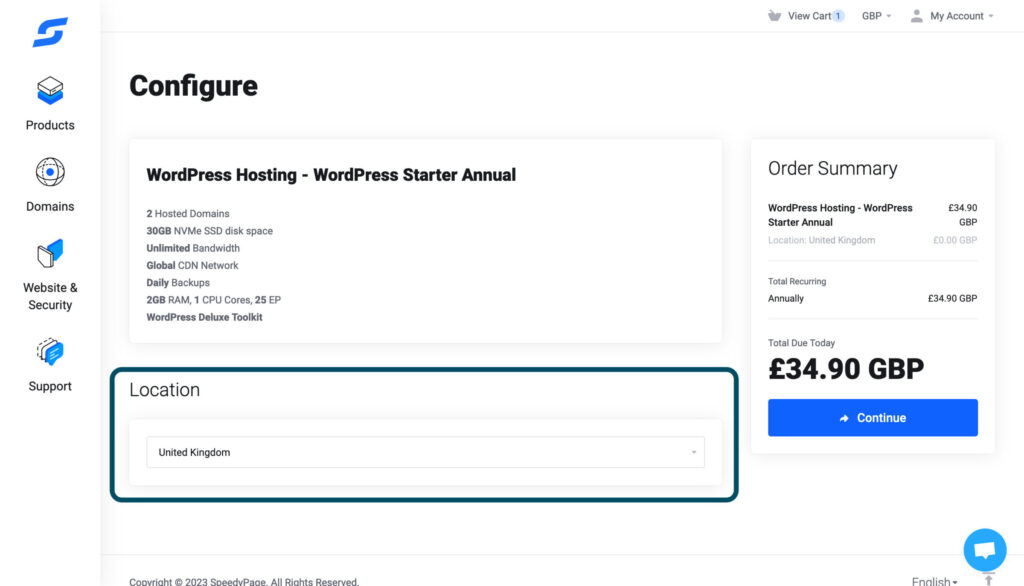Open the View Cart link

coord(809,16)
